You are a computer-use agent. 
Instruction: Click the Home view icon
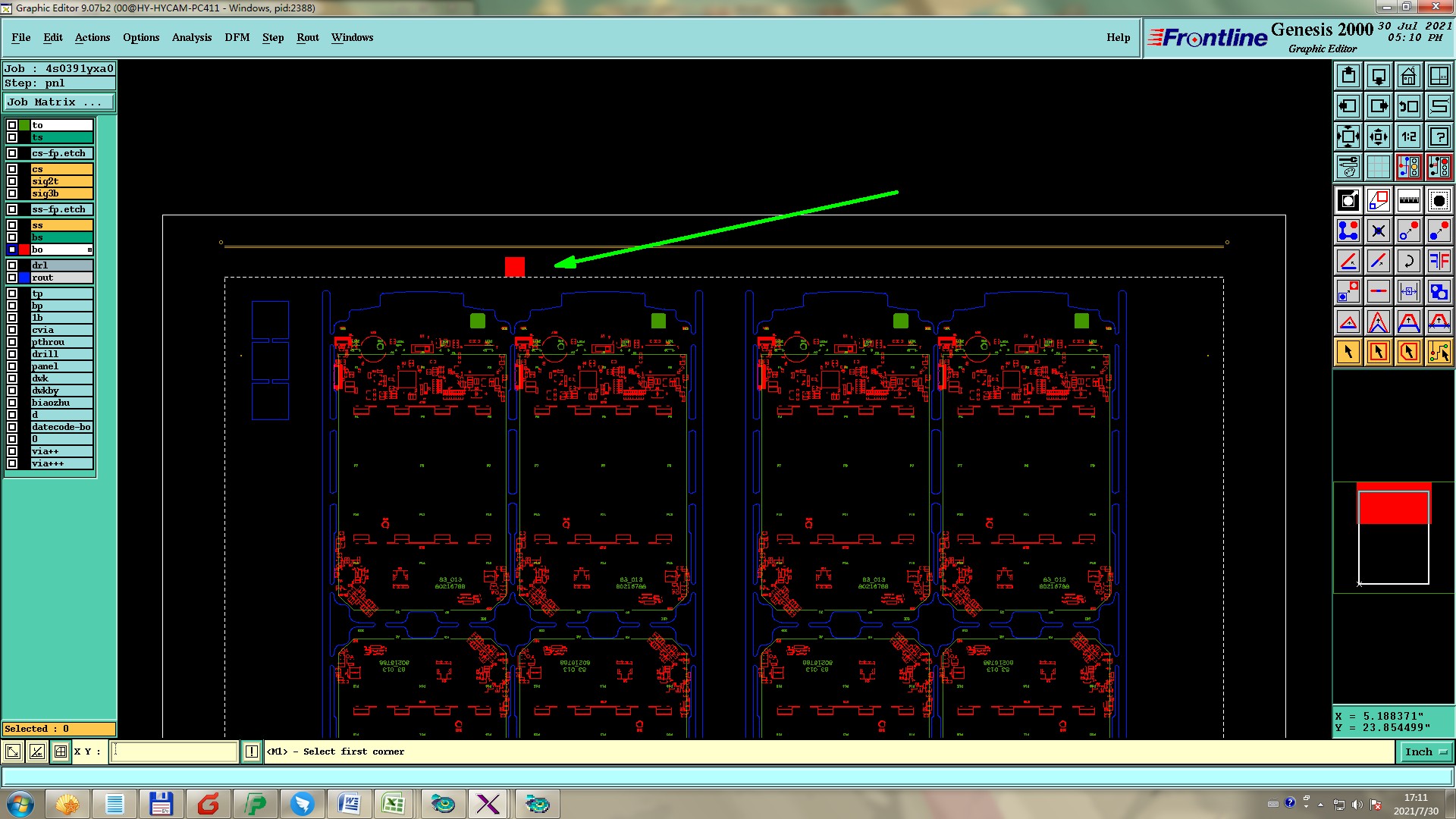click(1408, 76)
